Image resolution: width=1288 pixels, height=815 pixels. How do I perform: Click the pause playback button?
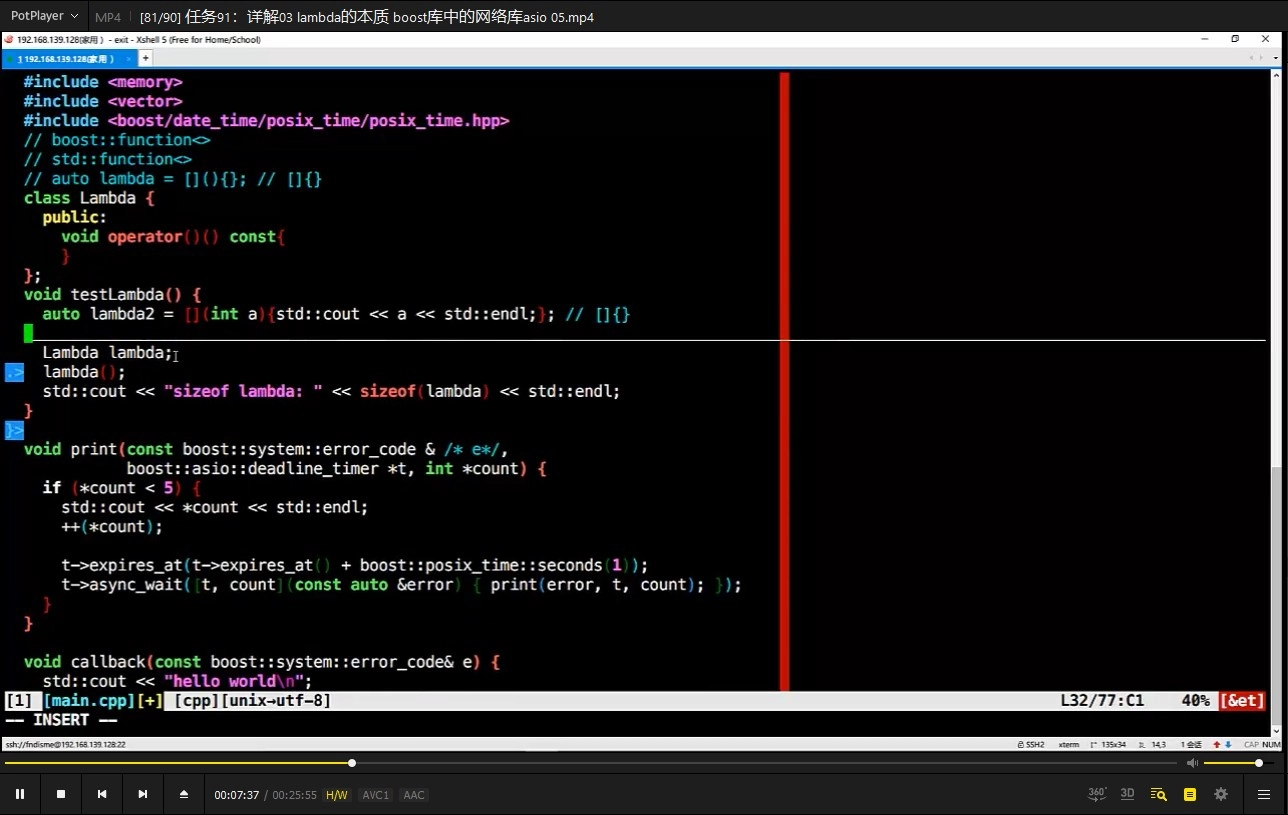tap(20, 793)
